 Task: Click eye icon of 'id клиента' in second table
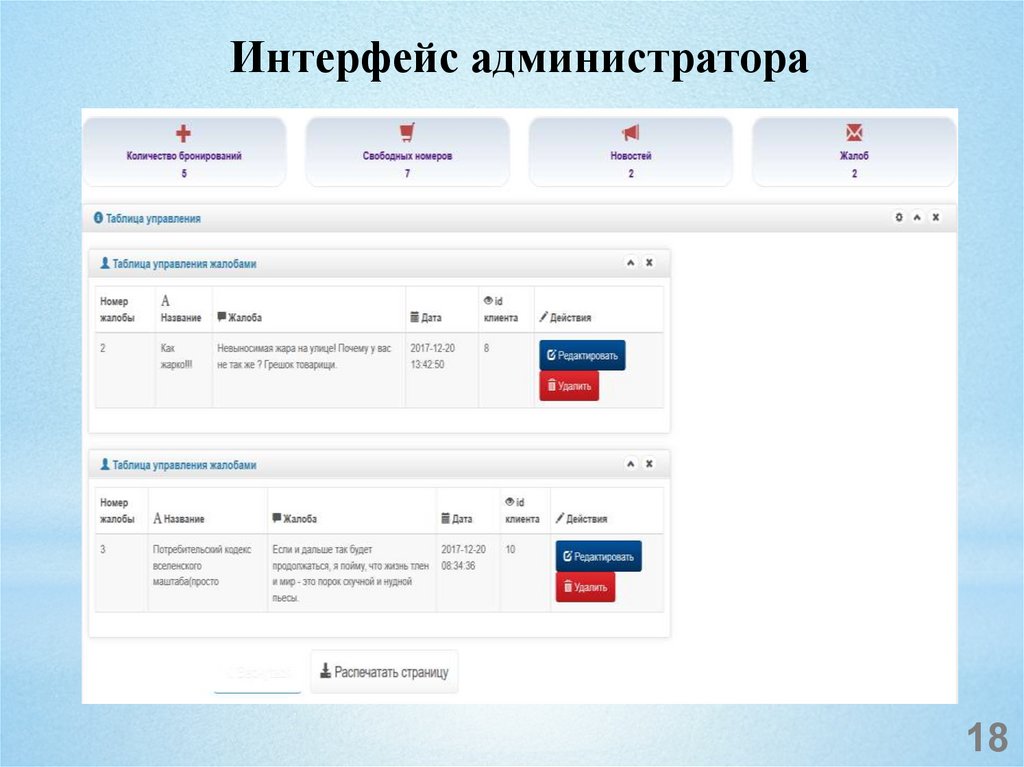tap(509, 502)
